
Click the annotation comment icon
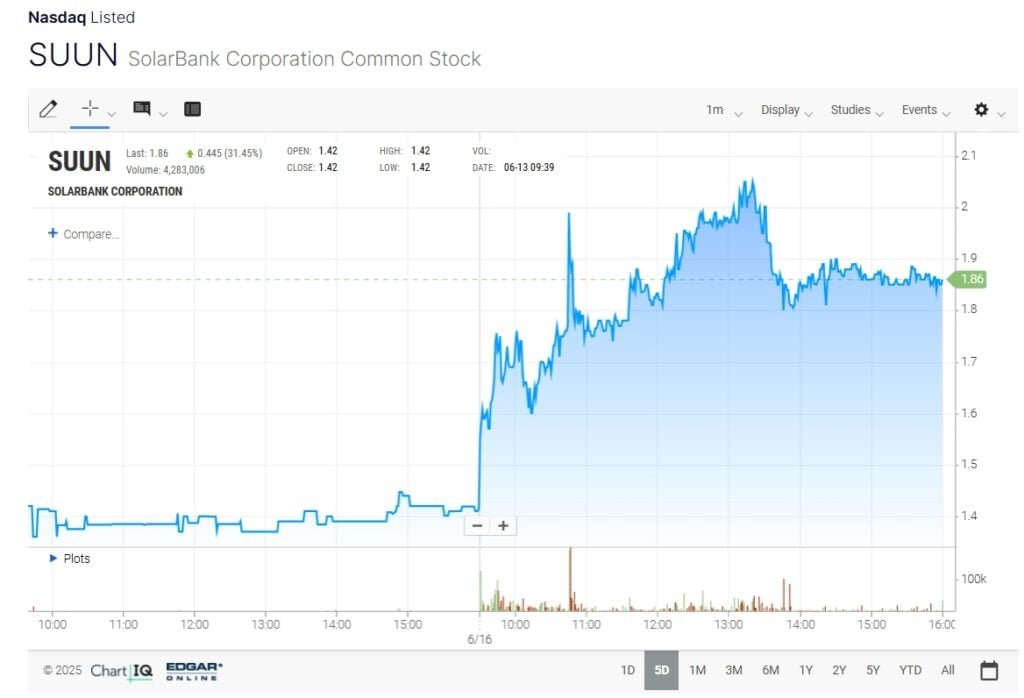(x=142, y=109)
